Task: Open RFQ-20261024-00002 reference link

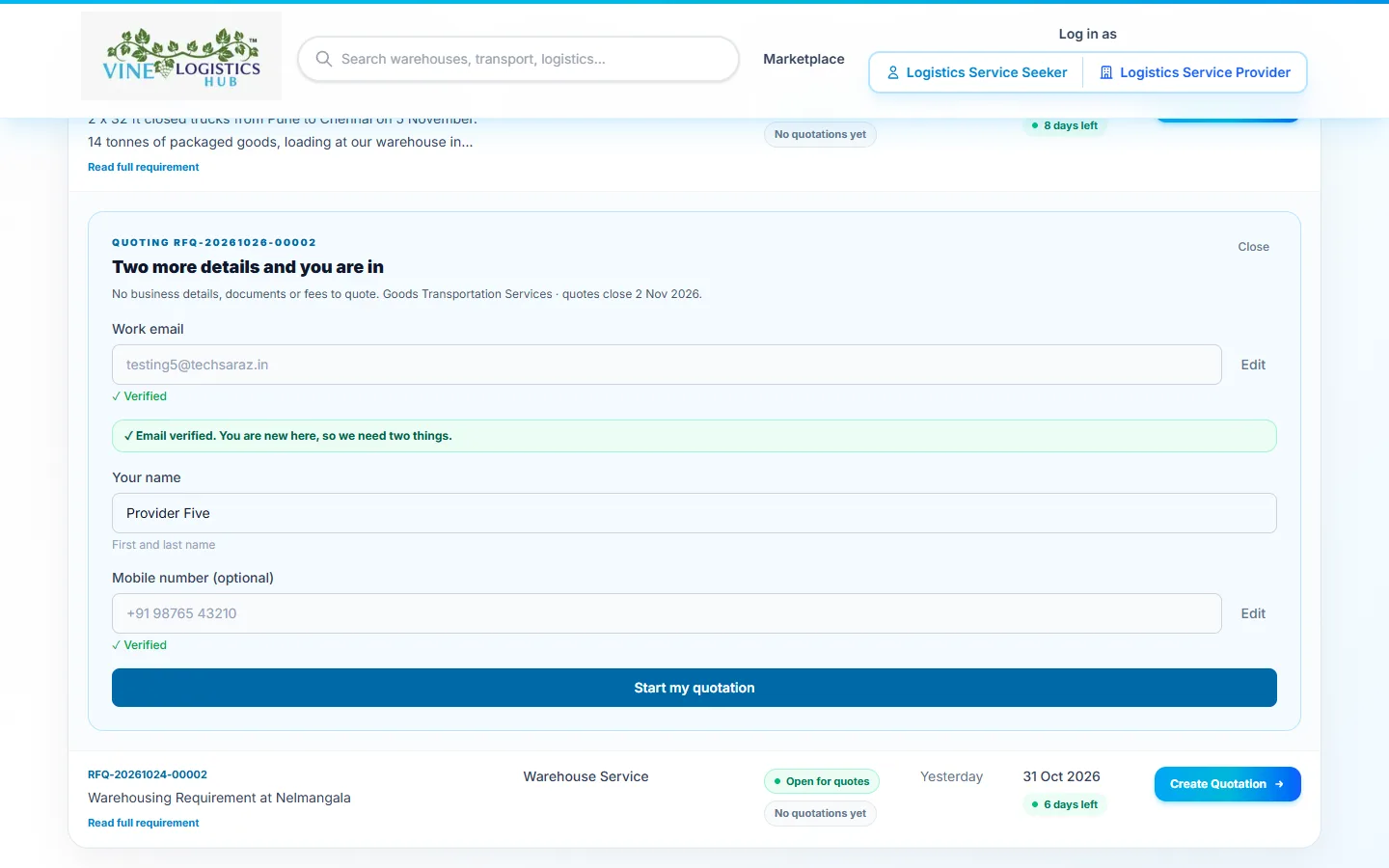Action: click(148, 774)
